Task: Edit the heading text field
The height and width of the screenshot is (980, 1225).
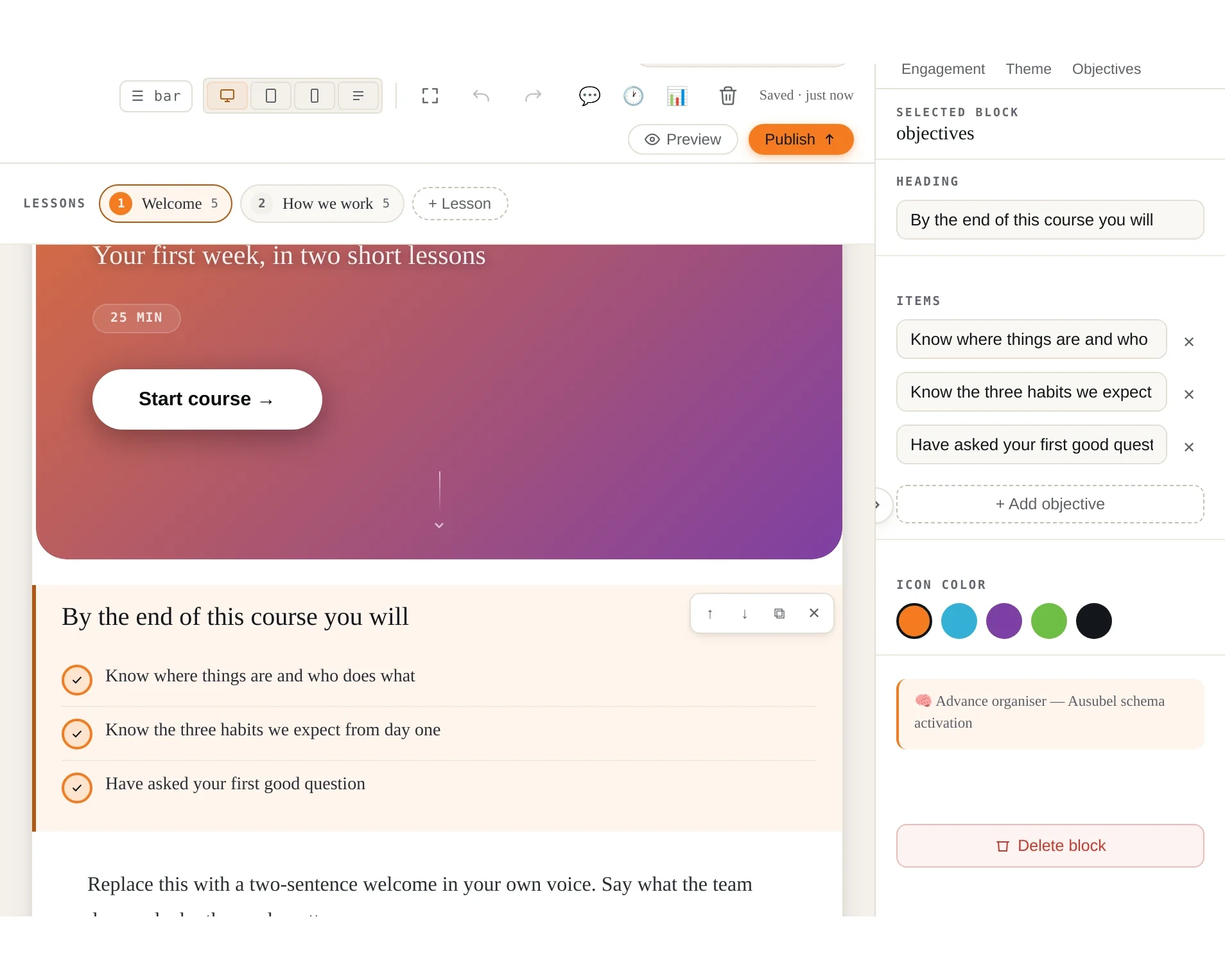Action: point(1050,220)
